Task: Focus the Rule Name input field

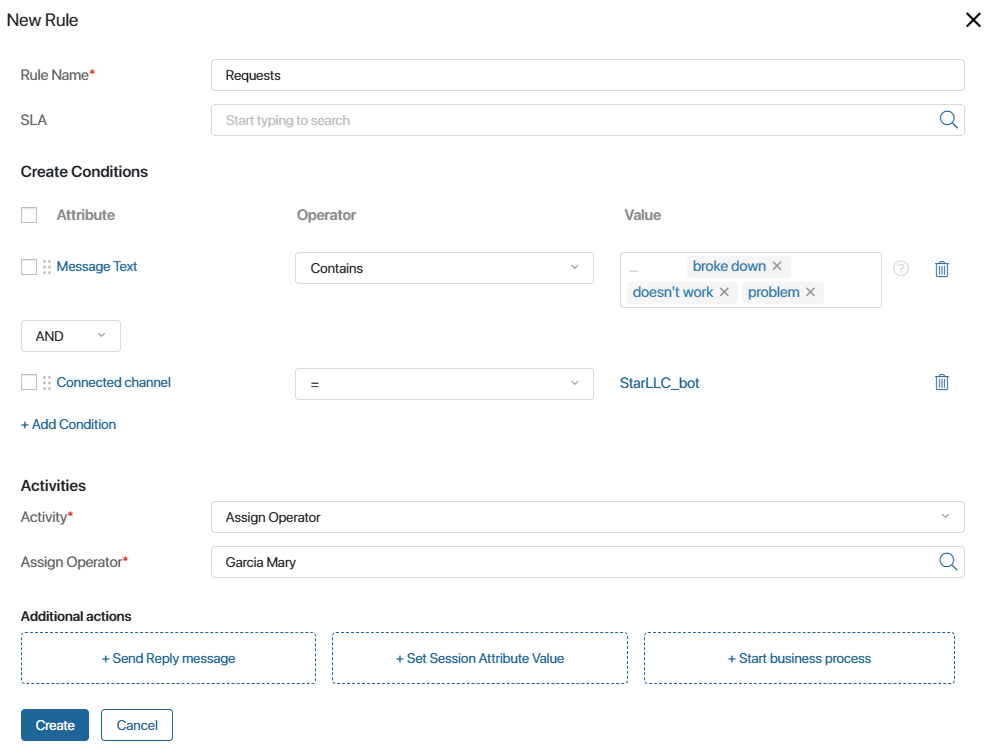Action: click(588, 75)
